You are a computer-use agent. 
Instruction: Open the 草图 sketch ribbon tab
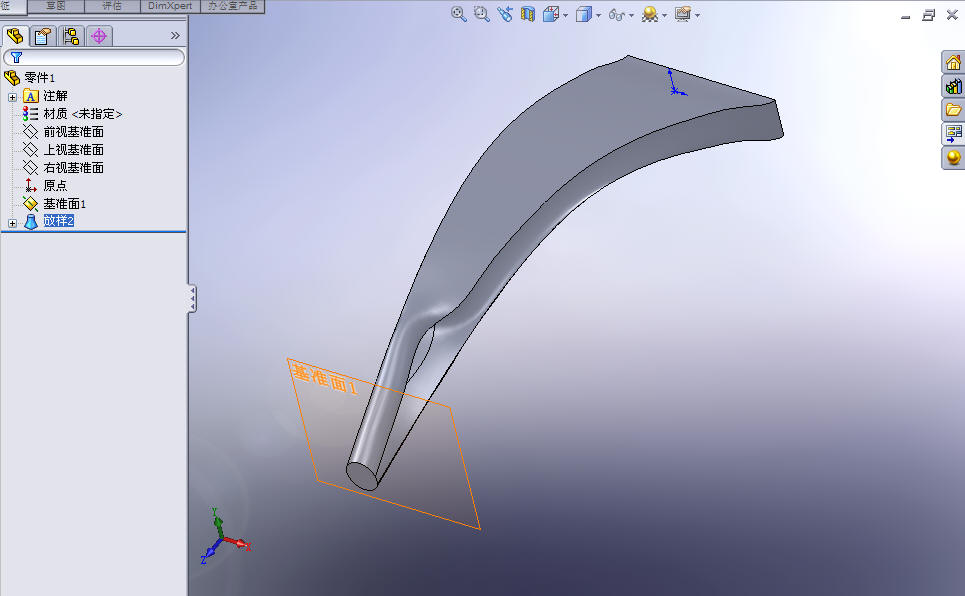tap(56, 6)
